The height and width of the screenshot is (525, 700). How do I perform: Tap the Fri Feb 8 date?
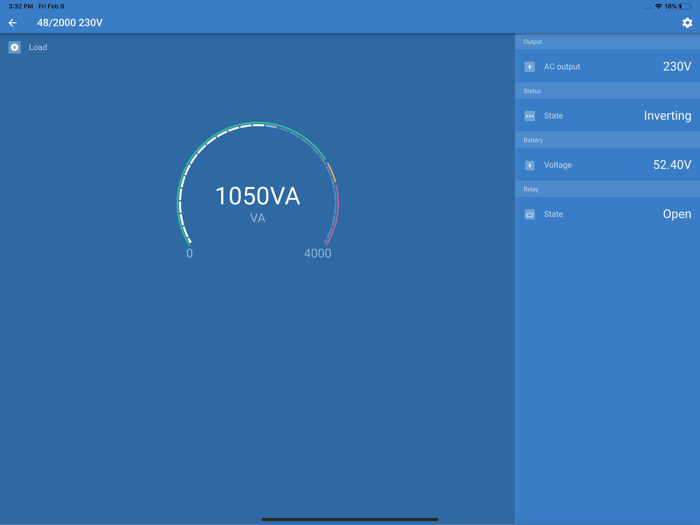click(51, 6)
